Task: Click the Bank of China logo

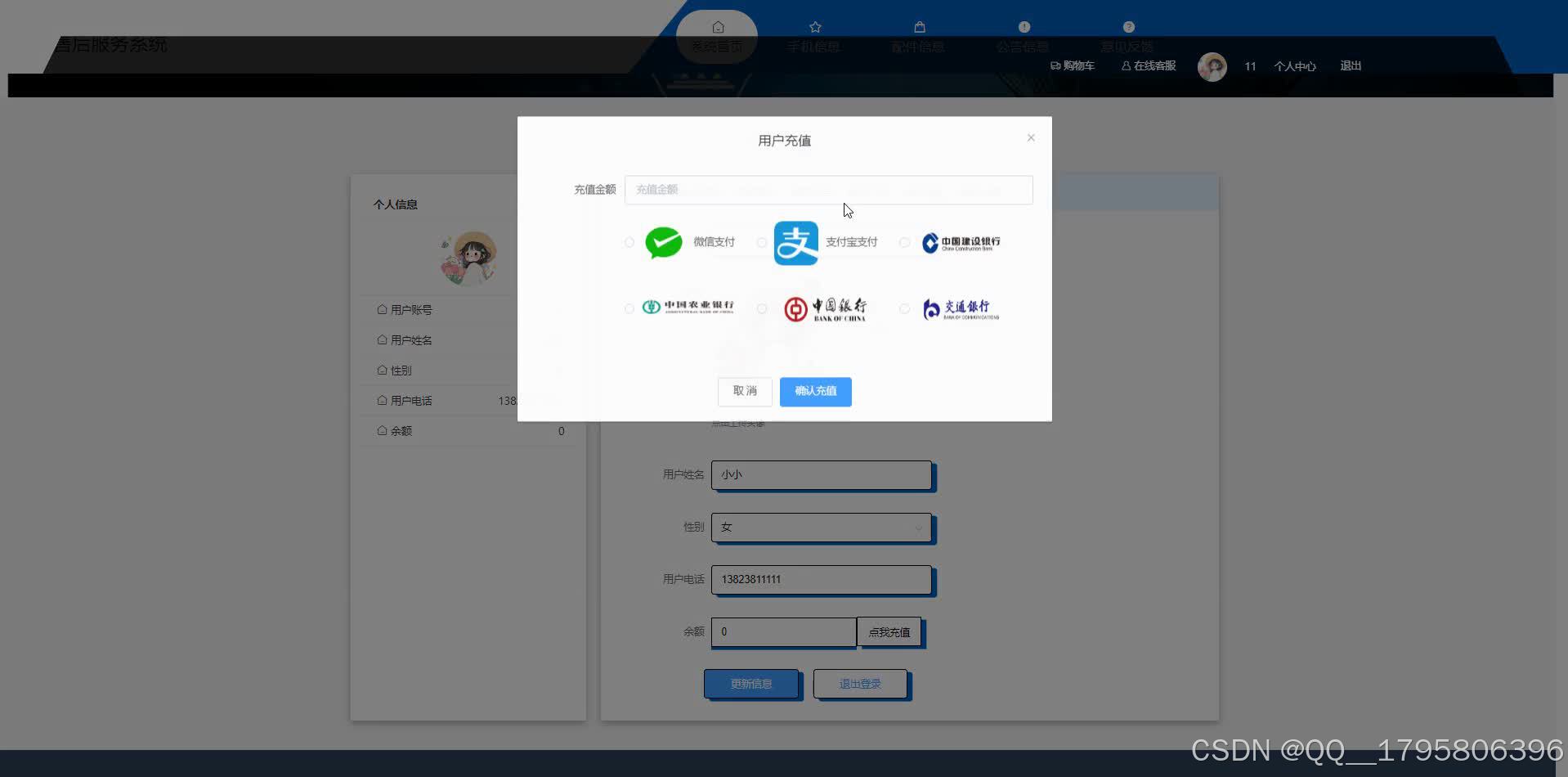Action: click(x=825, y=309)
